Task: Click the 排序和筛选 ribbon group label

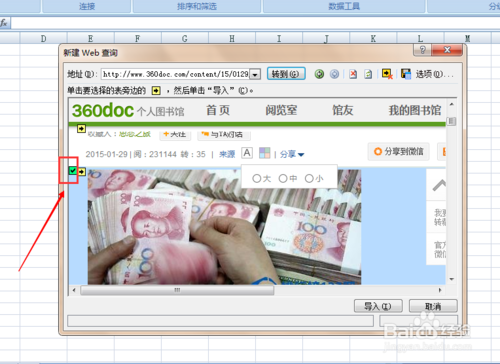Action: pos(197,6)
